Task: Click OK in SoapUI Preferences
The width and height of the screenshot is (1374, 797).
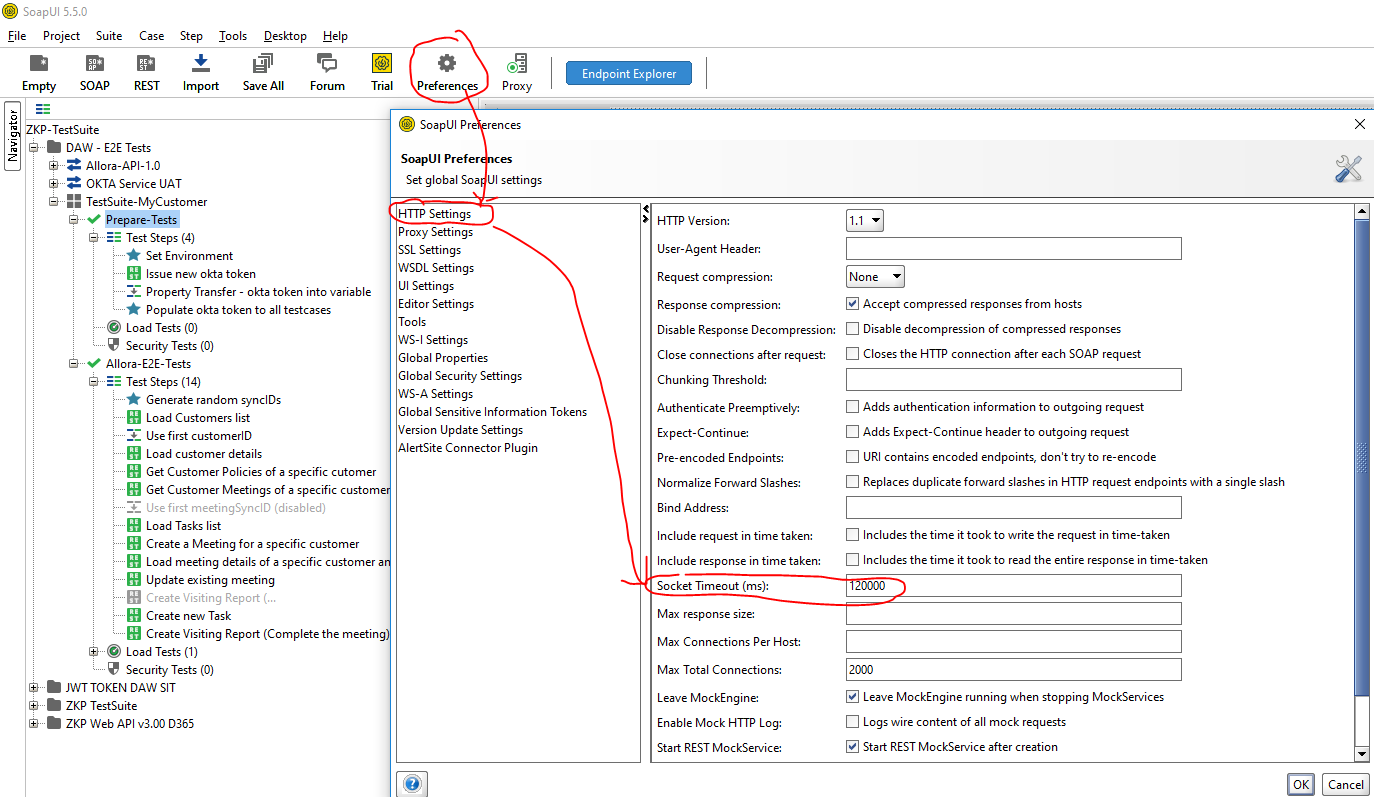Action: (1301, 784)
